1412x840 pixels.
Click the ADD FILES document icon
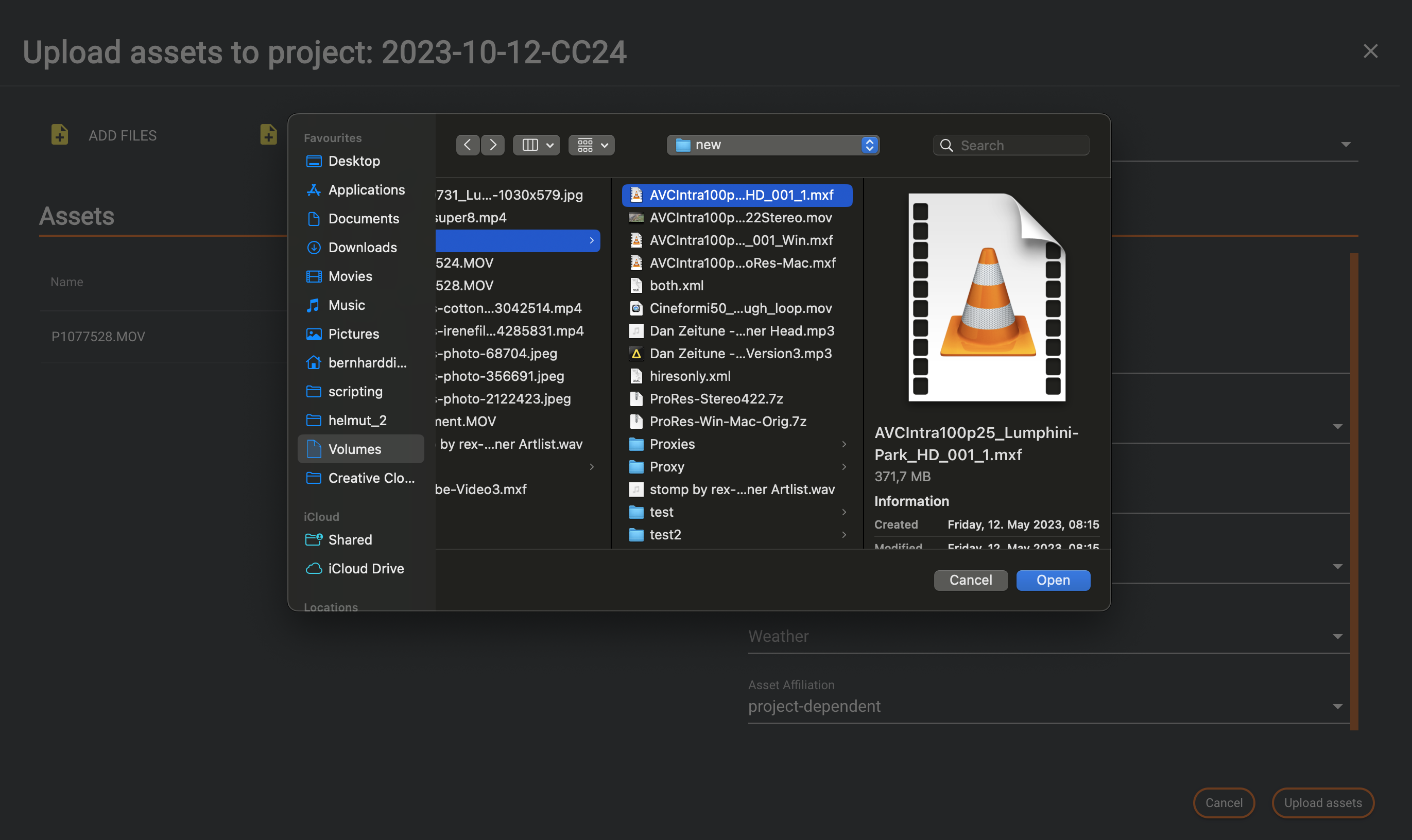(59, 135)
